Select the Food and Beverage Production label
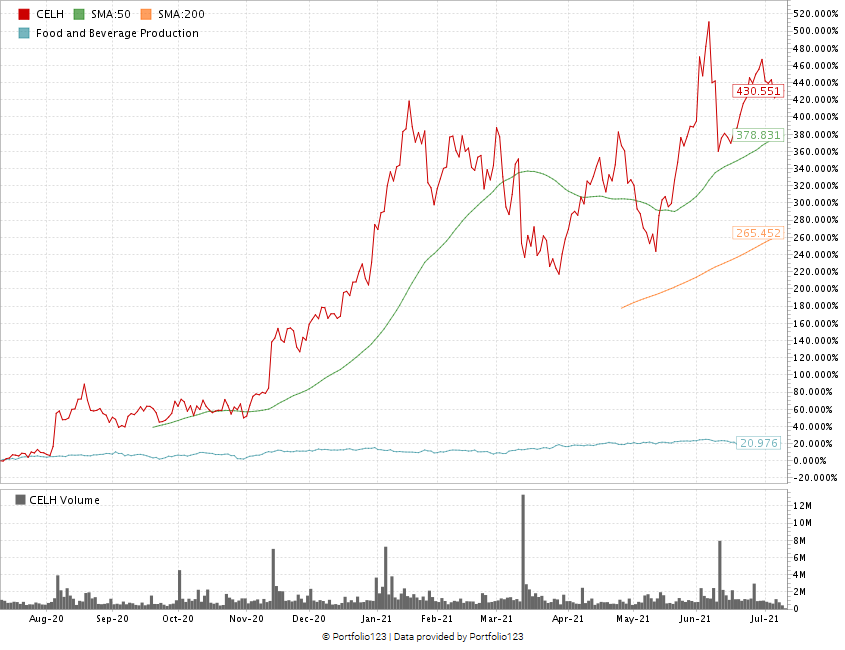 point(117,33)
